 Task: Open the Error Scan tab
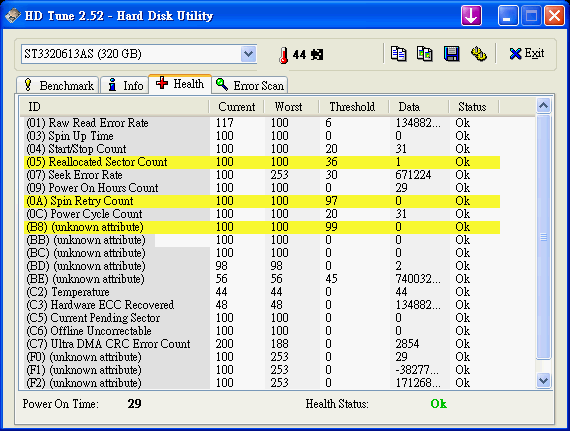249,85
